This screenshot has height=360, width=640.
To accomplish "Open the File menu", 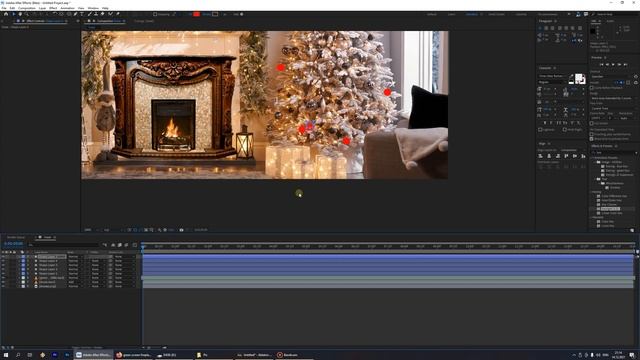I will [x=4, y=8].
